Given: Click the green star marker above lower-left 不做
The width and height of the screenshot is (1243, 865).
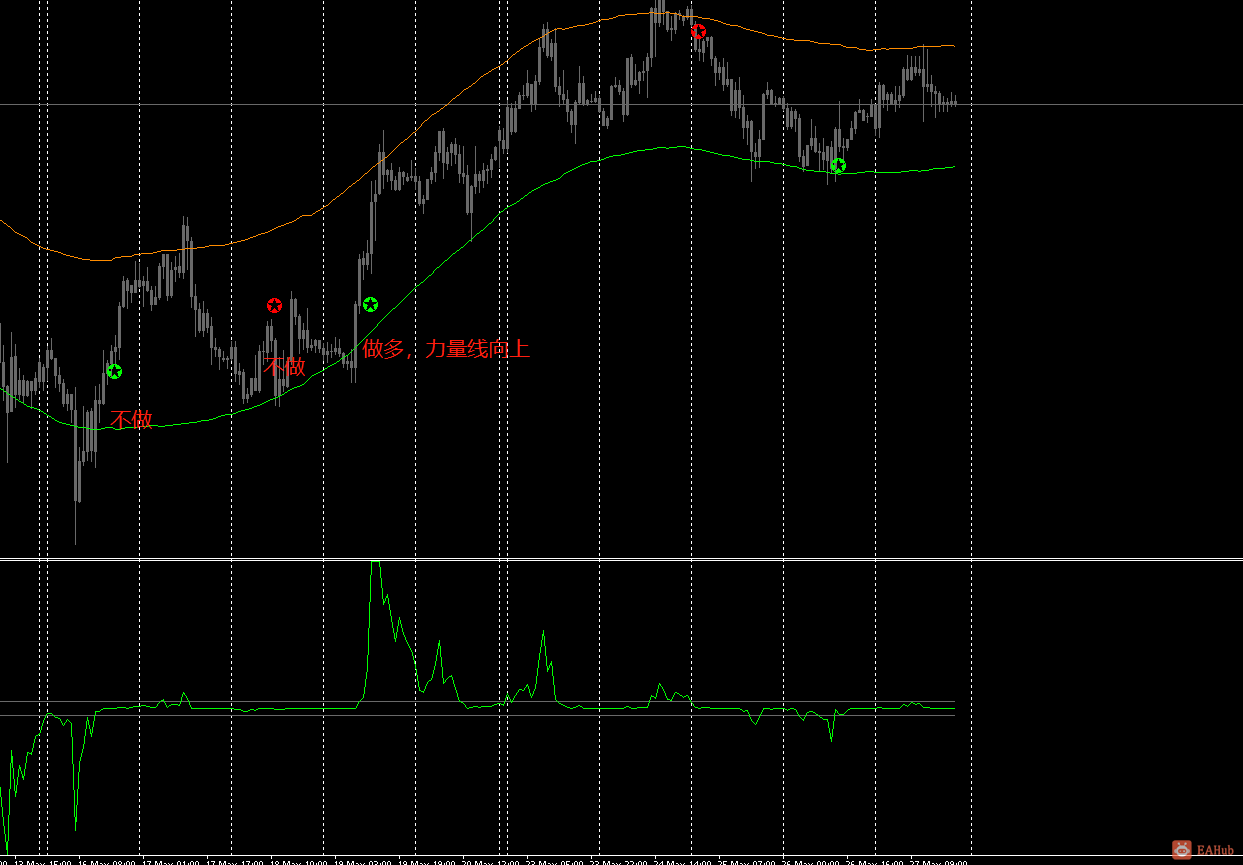Looking at the screenshot, I should pos(114,371).
